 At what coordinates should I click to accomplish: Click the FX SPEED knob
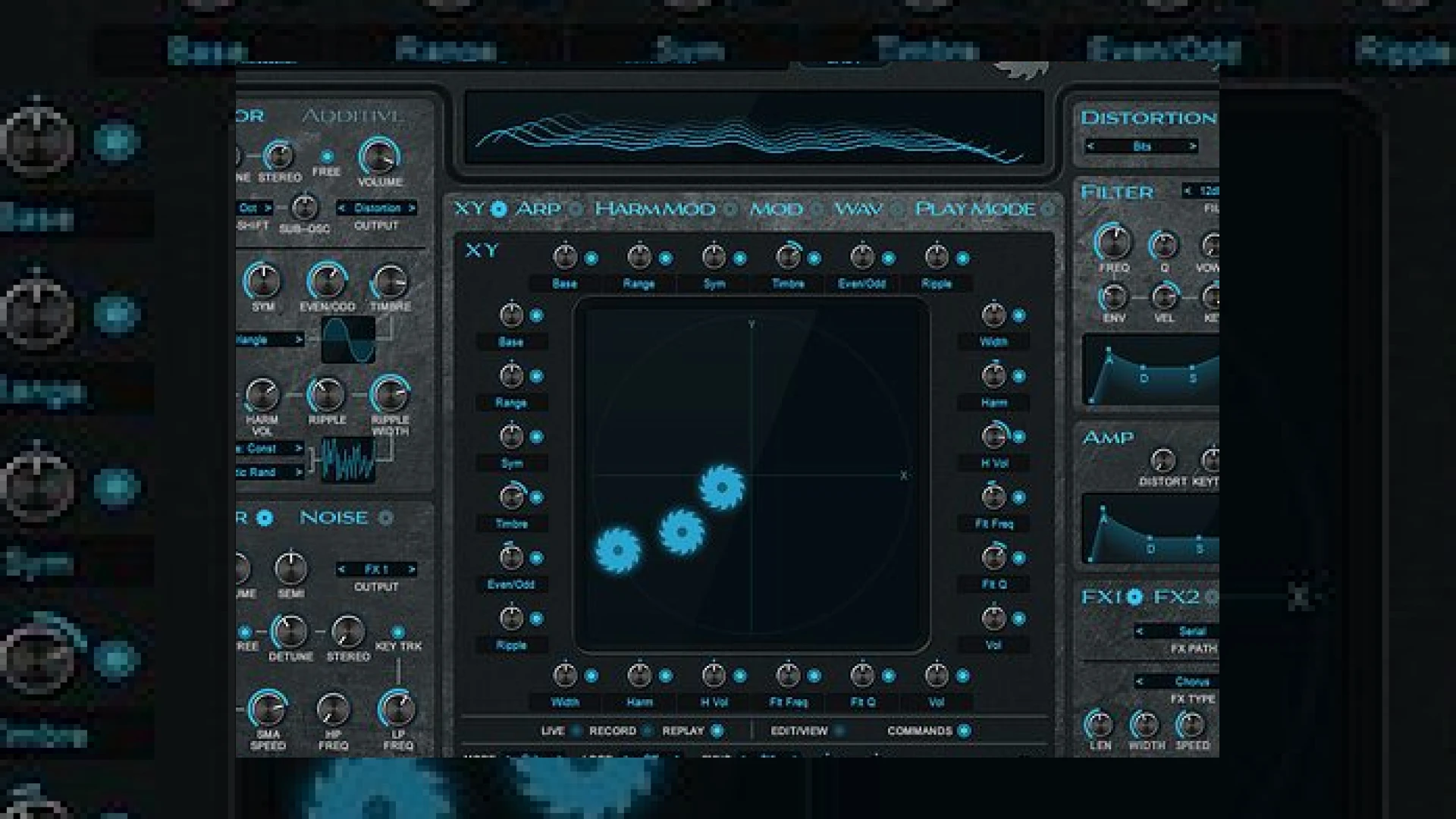[x=1191, y=724]
